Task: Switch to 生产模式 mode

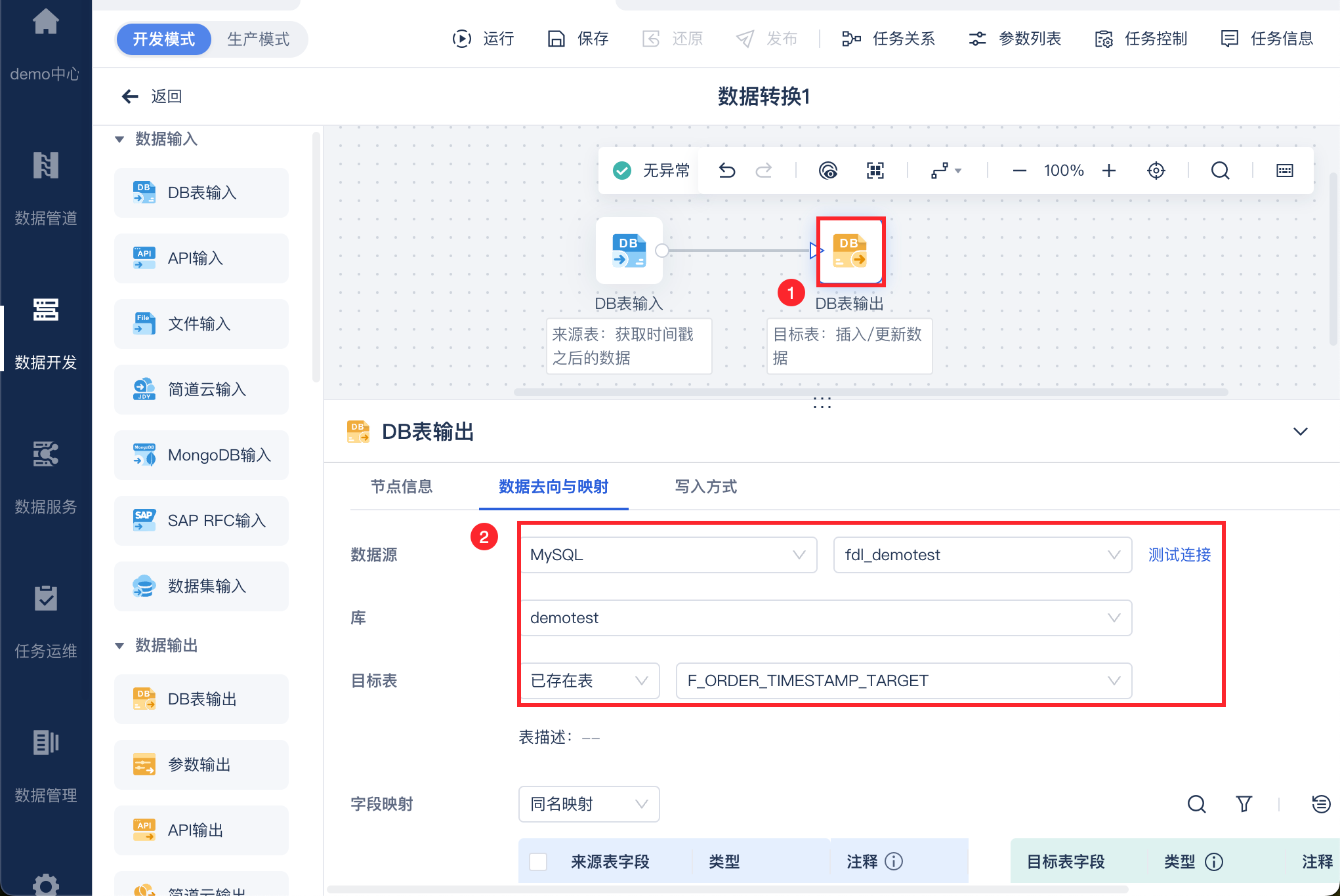Action: click(258, 39)
